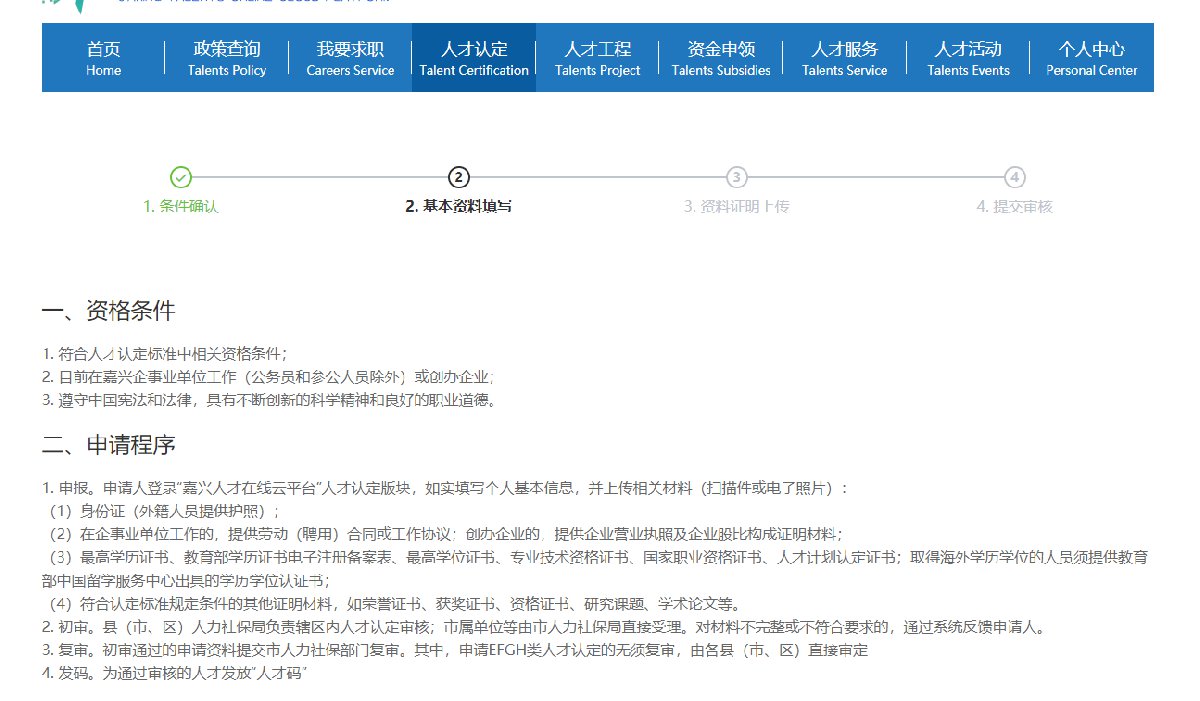Select the '4. 提交审核' step label

[1015, 207]
